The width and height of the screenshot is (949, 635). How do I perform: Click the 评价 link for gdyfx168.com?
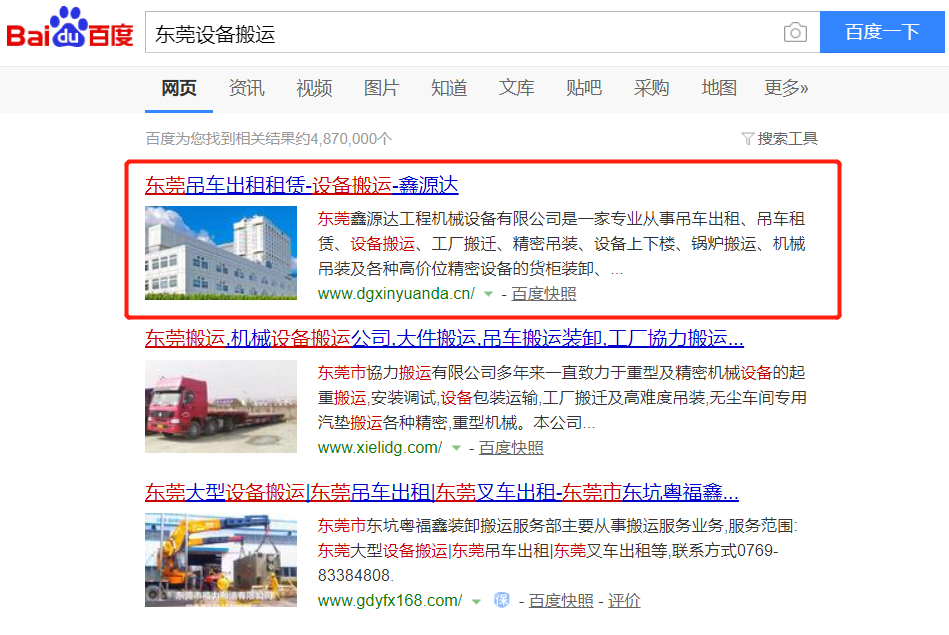(x=624, y=600)
